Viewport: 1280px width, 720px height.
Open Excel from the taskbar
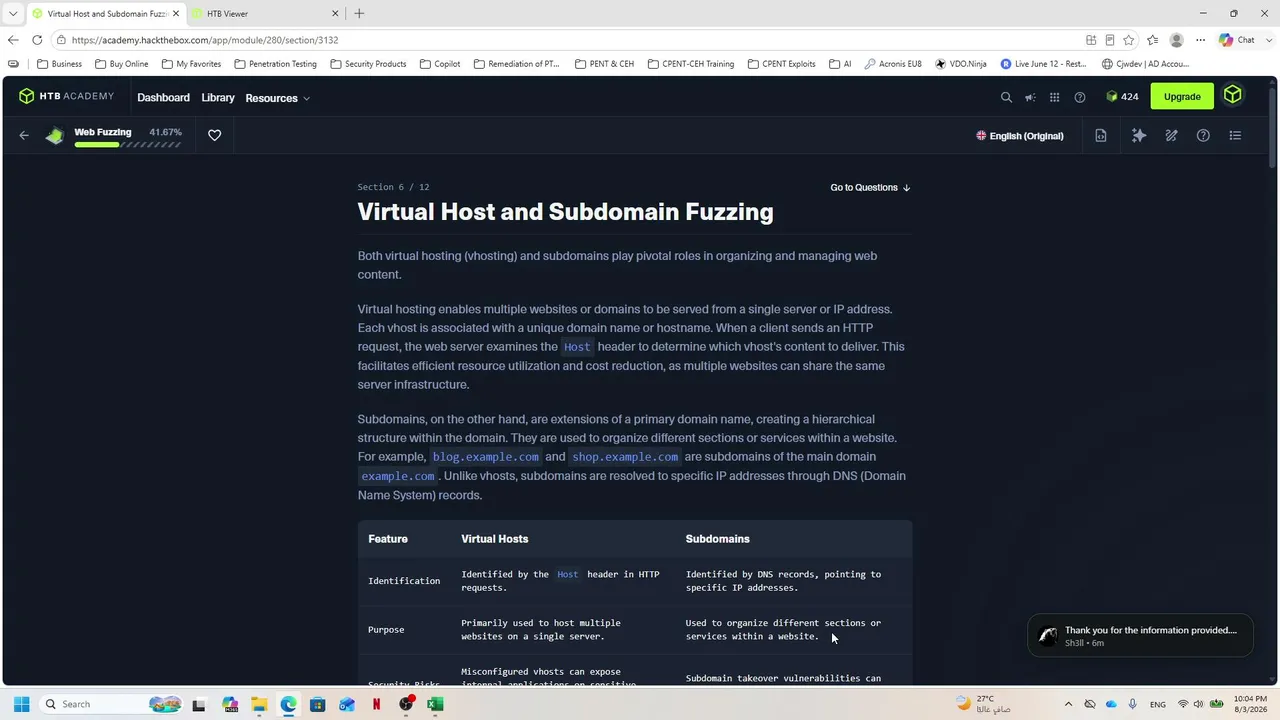click(435, 704)
